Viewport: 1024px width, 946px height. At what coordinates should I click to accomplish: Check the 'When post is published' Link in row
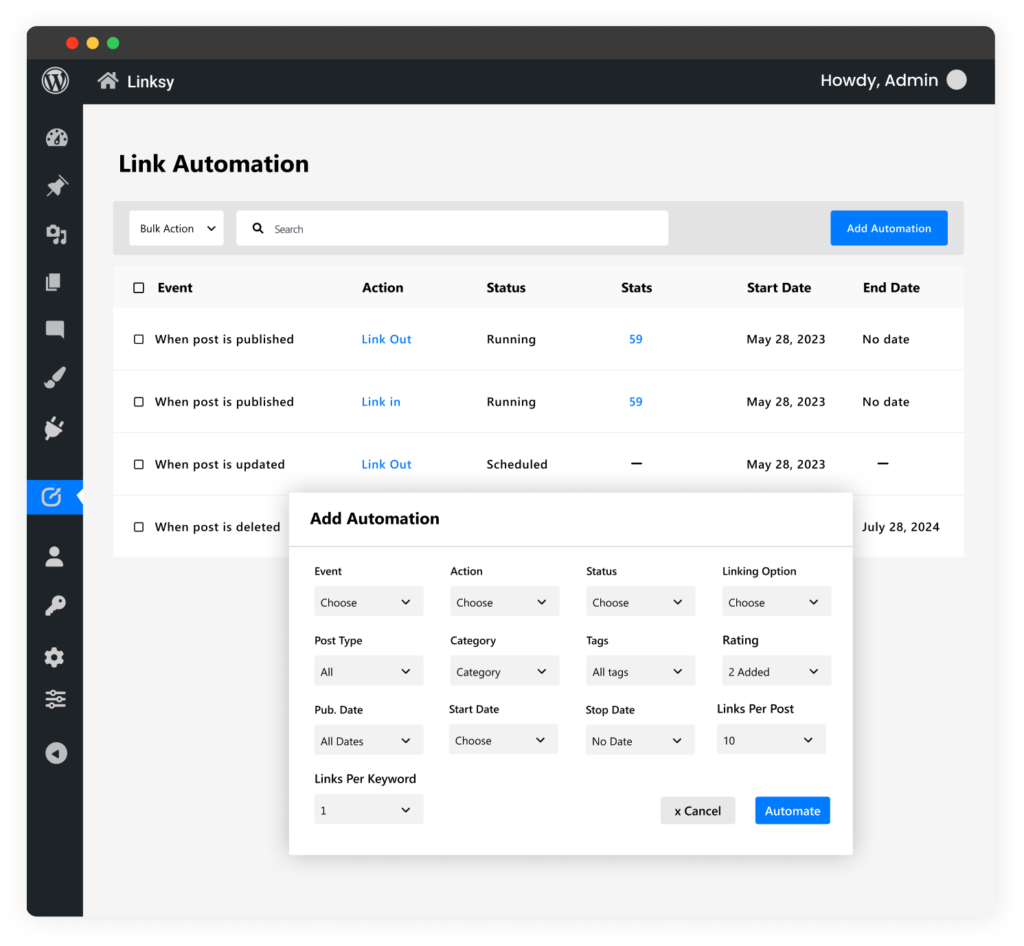pyautogui.click(x=138, y=402)
